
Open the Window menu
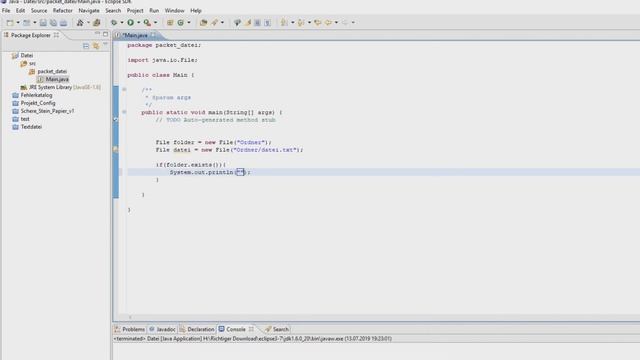click(174, 11)
